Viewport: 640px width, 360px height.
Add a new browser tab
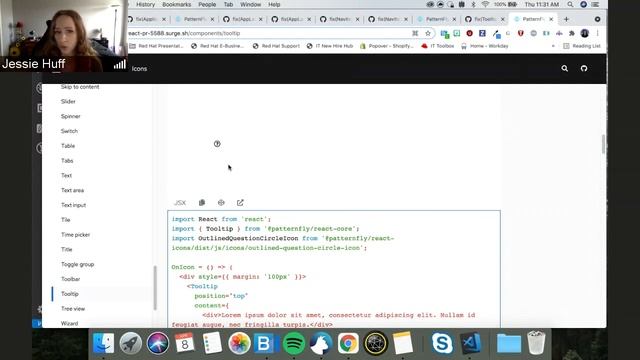tap(566, 19)
